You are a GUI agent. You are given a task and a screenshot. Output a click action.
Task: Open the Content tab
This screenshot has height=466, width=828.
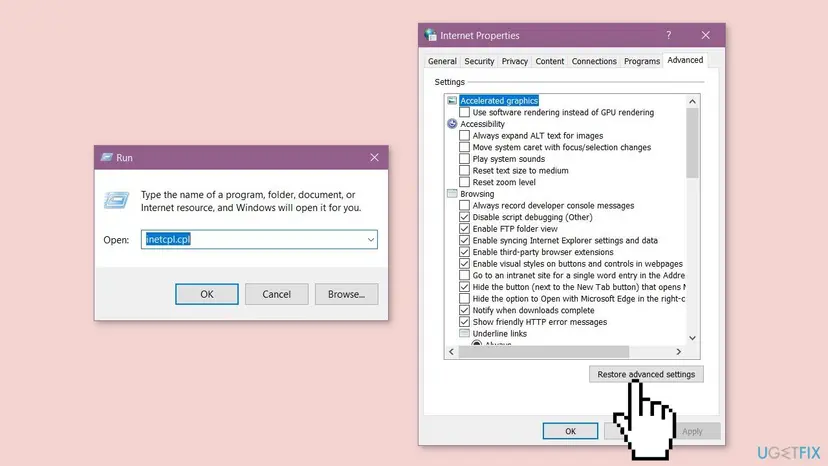point(549,61)
